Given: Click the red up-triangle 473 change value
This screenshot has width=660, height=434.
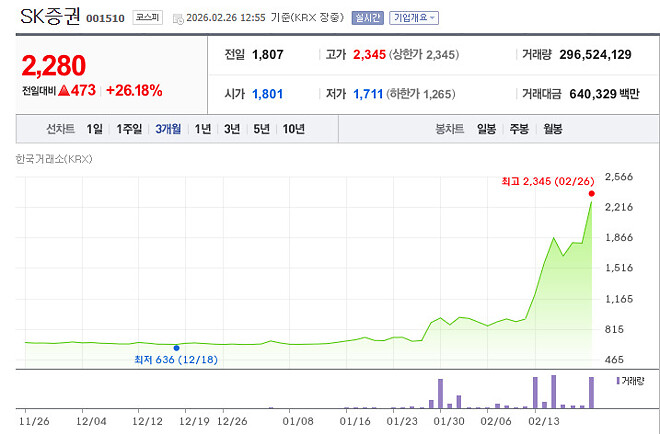Looking at the screenshot, I should pyautogui.click(x=77, y=90).
